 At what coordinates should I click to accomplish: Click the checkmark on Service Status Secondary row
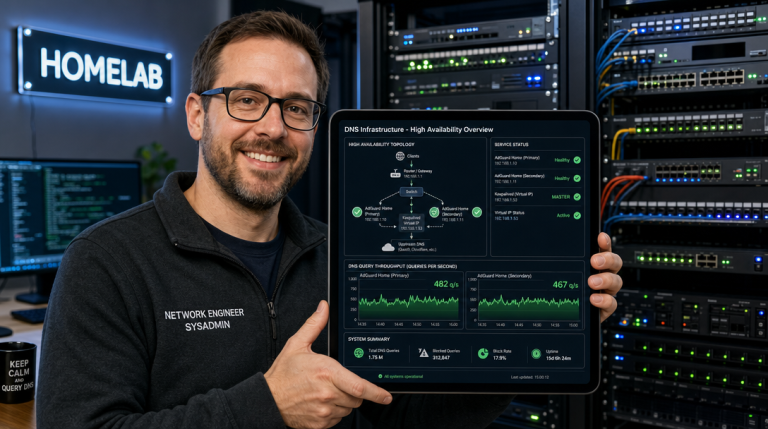tap(577, 178)
